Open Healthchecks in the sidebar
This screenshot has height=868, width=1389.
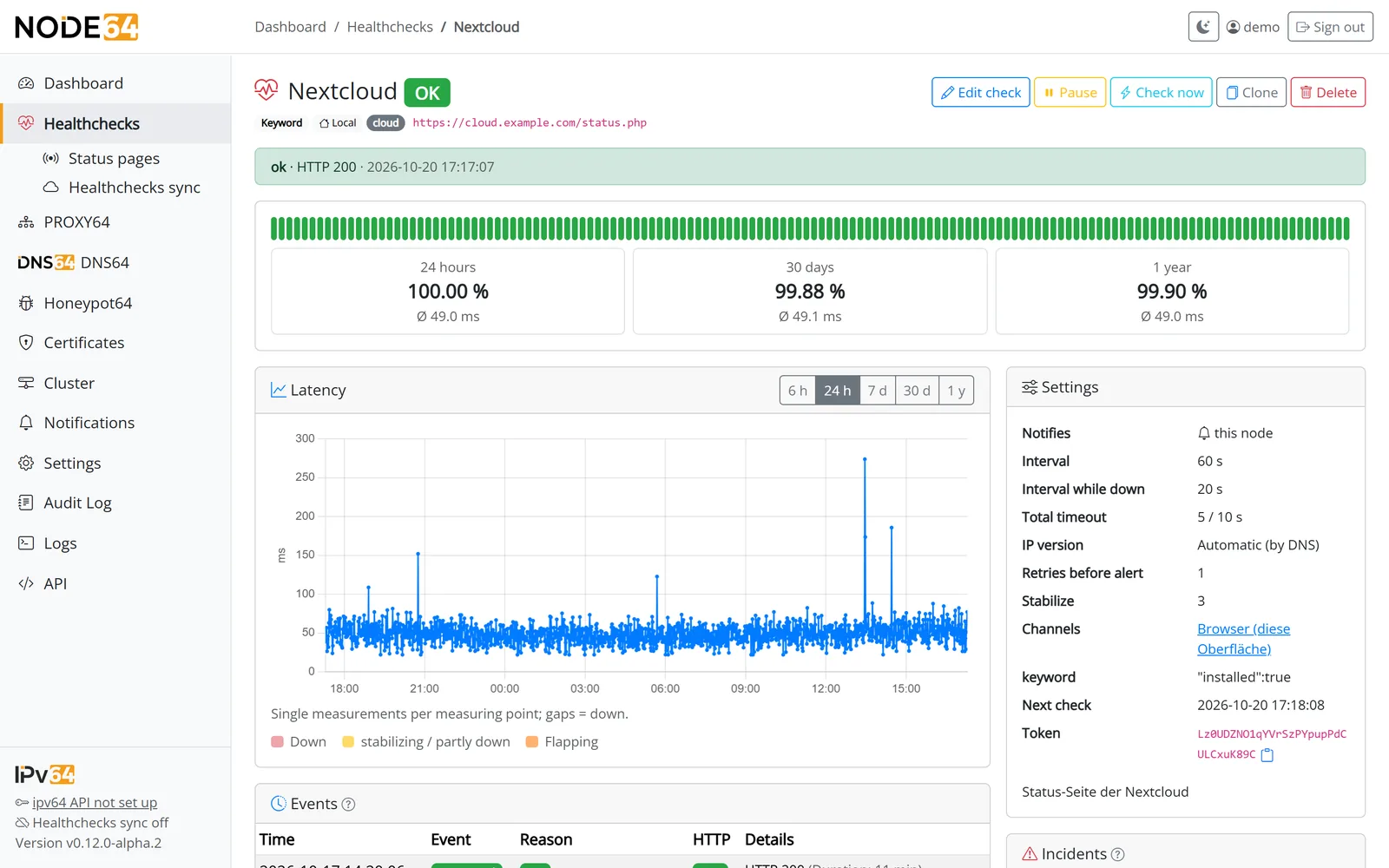click(115, 123)
